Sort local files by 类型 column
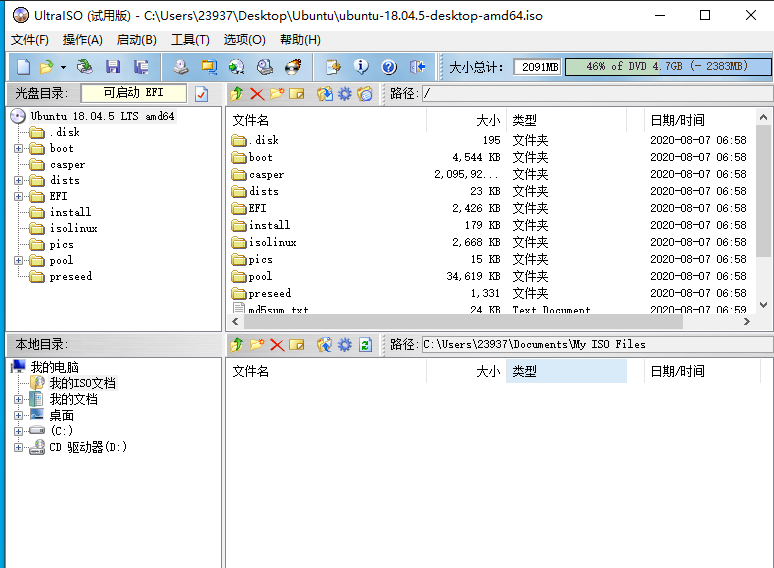This screenshot has height=568, width=774. 566,371
